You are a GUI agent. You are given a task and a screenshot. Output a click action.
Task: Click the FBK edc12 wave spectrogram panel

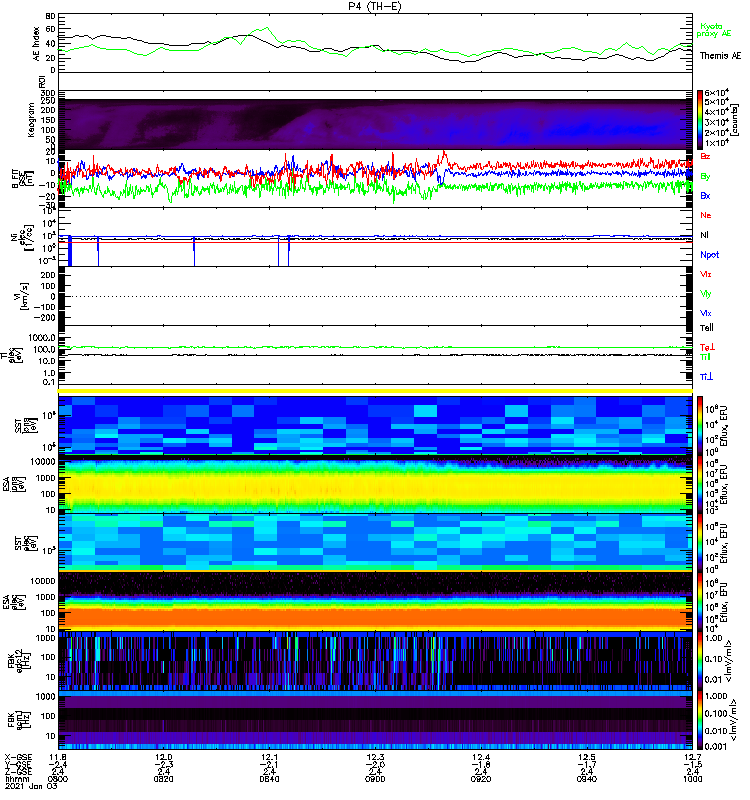pos(375,660)
